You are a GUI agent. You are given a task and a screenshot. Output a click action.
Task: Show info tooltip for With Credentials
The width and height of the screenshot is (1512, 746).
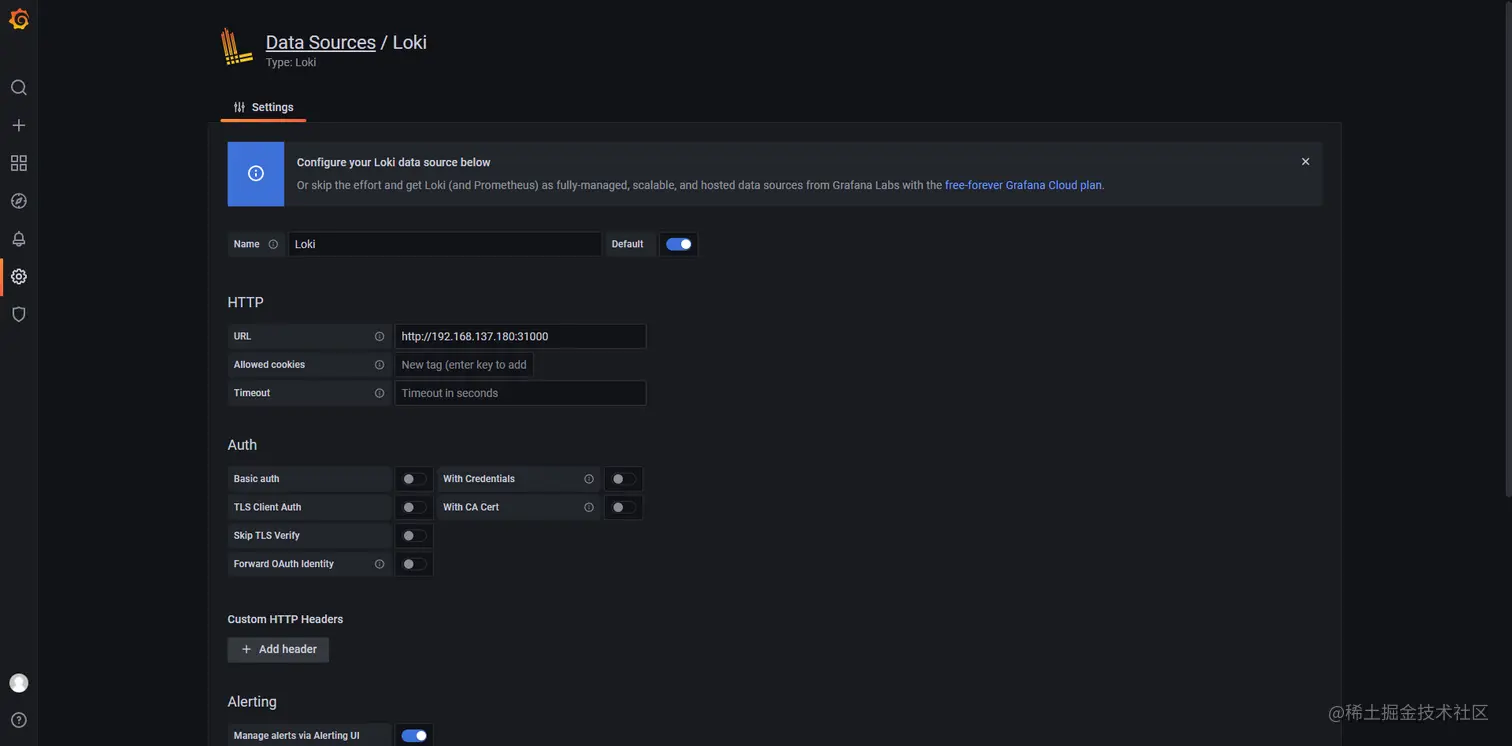coord(589,479)
